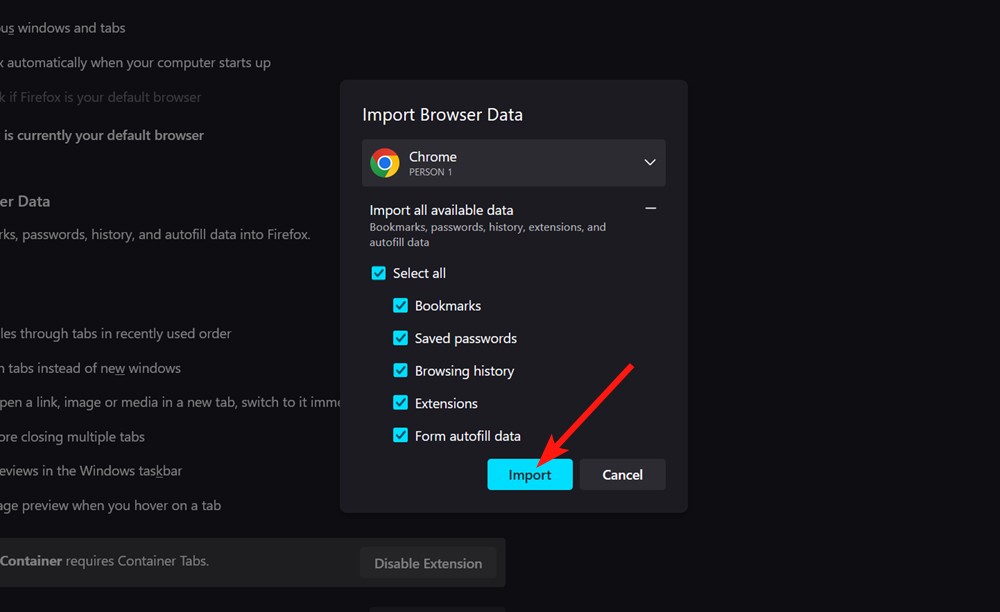Uncheck the Extensions checkbox

(x=400, y=403)
